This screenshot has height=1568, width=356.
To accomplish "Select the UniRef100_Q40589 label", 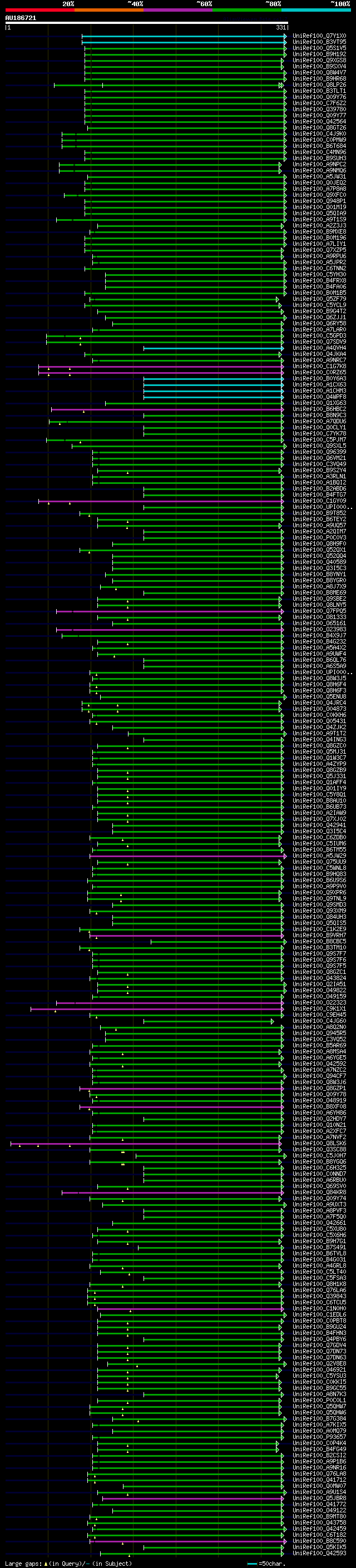I will click(319, 562).
